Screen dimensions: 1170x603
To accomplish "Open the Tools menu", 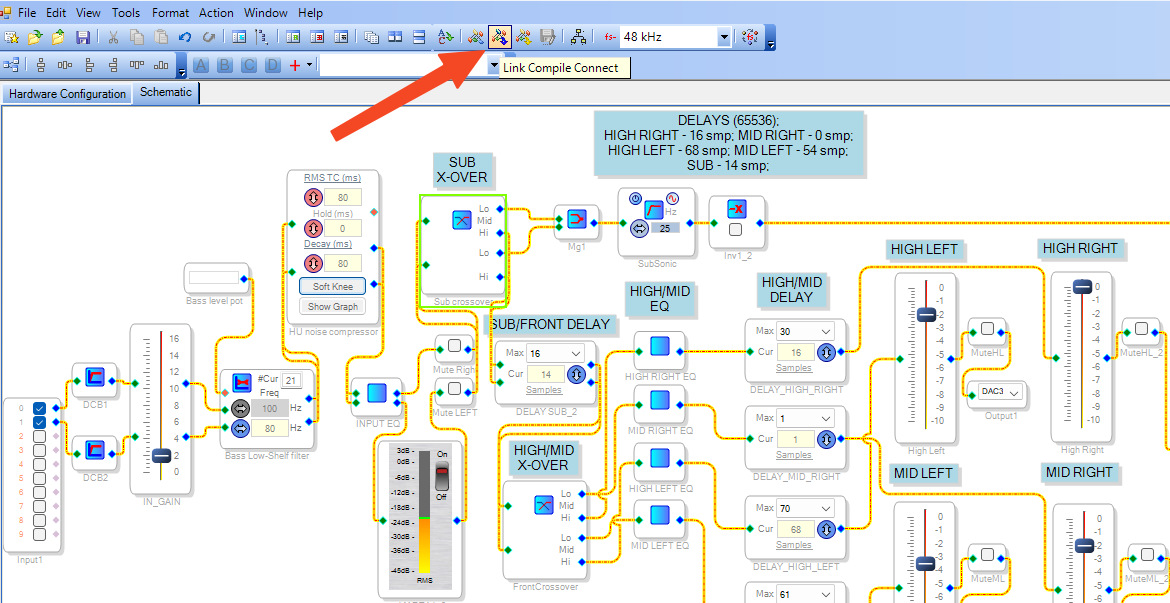I will [x=126, y=13].
